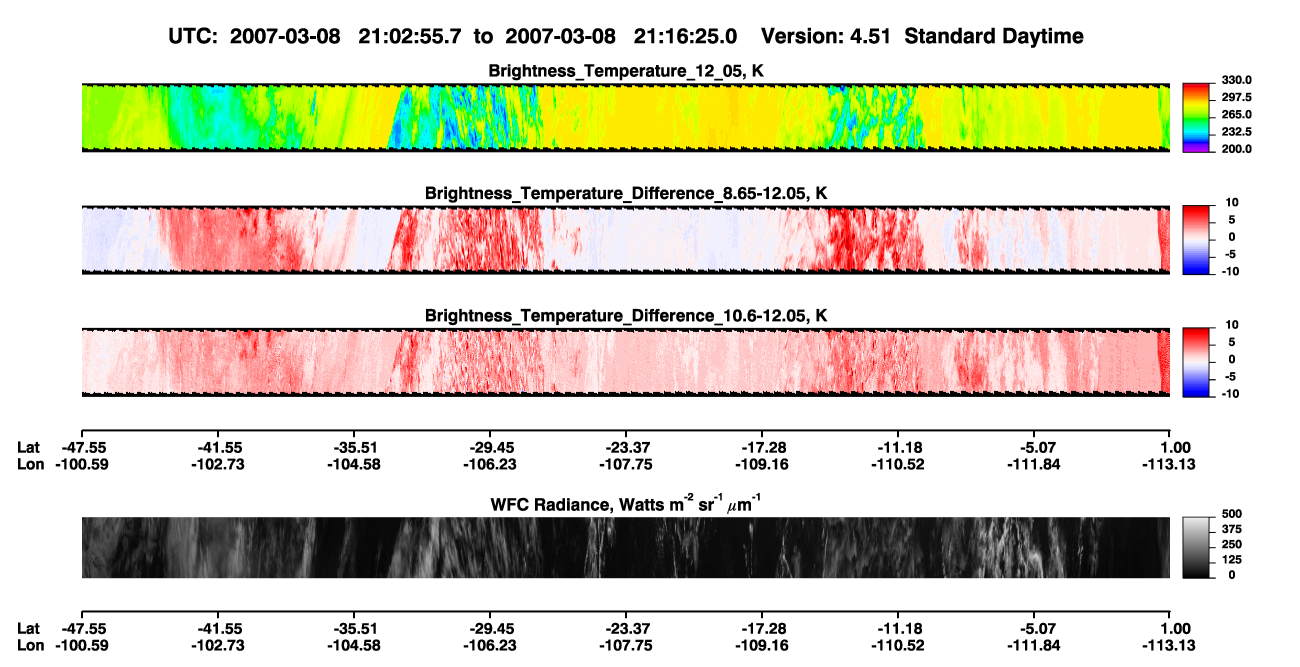Click the bottom axis longitude value -113.13

click(1167, 645)
